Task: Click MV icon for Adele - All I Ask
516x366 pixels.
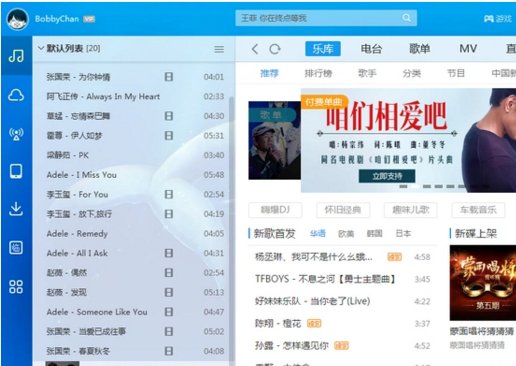Action: (169, 253)
